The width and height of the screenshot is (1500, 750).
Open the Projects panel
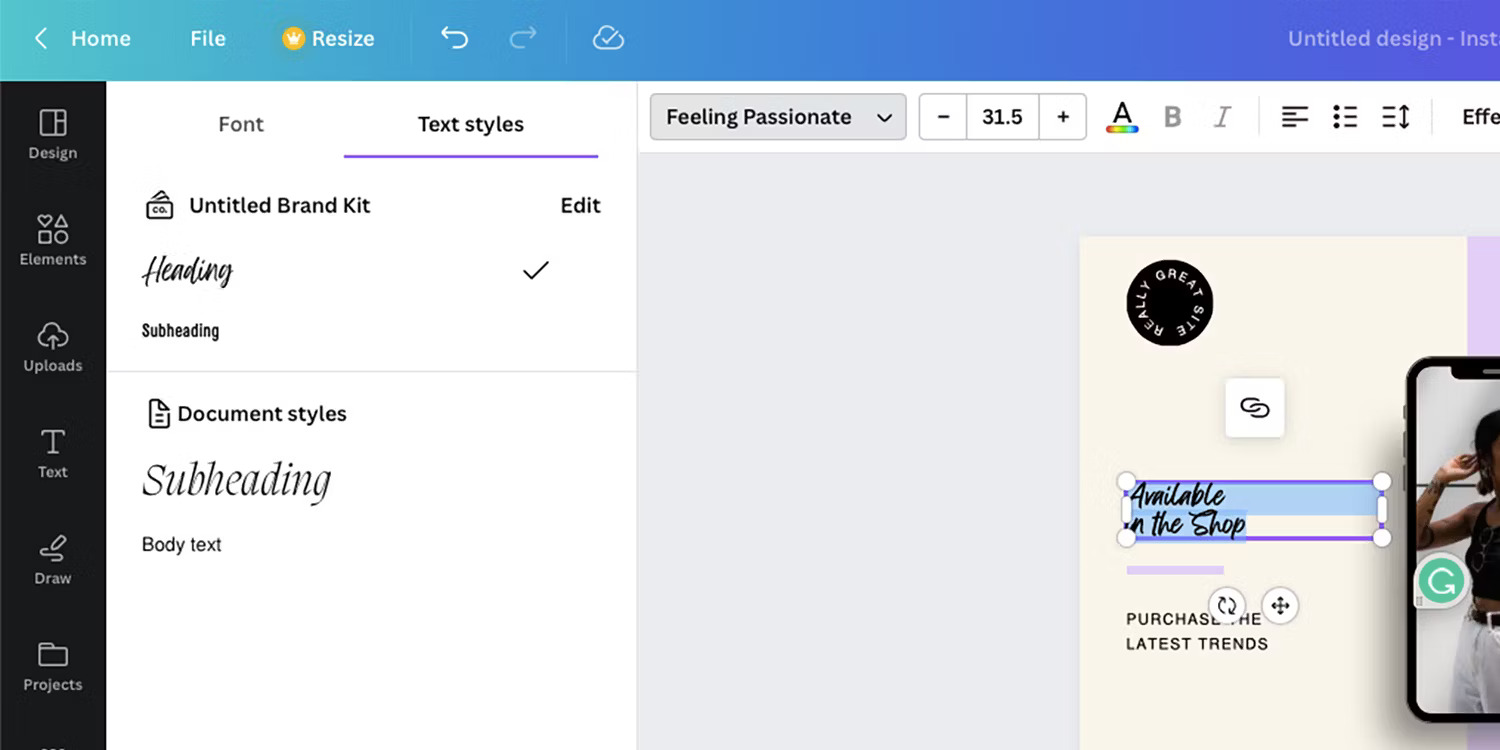(x=52, y=666)
